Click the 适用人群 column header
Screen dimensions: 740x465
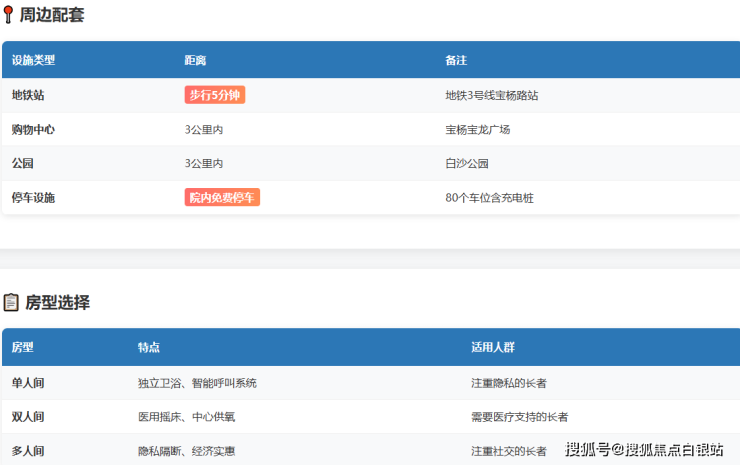point(493,347)
